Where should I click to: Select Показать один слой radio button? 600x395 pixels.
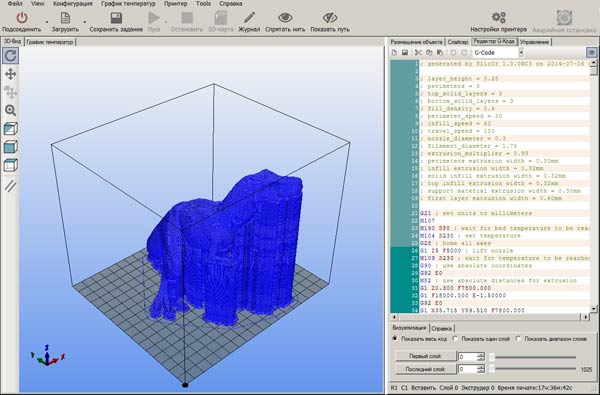455,339
